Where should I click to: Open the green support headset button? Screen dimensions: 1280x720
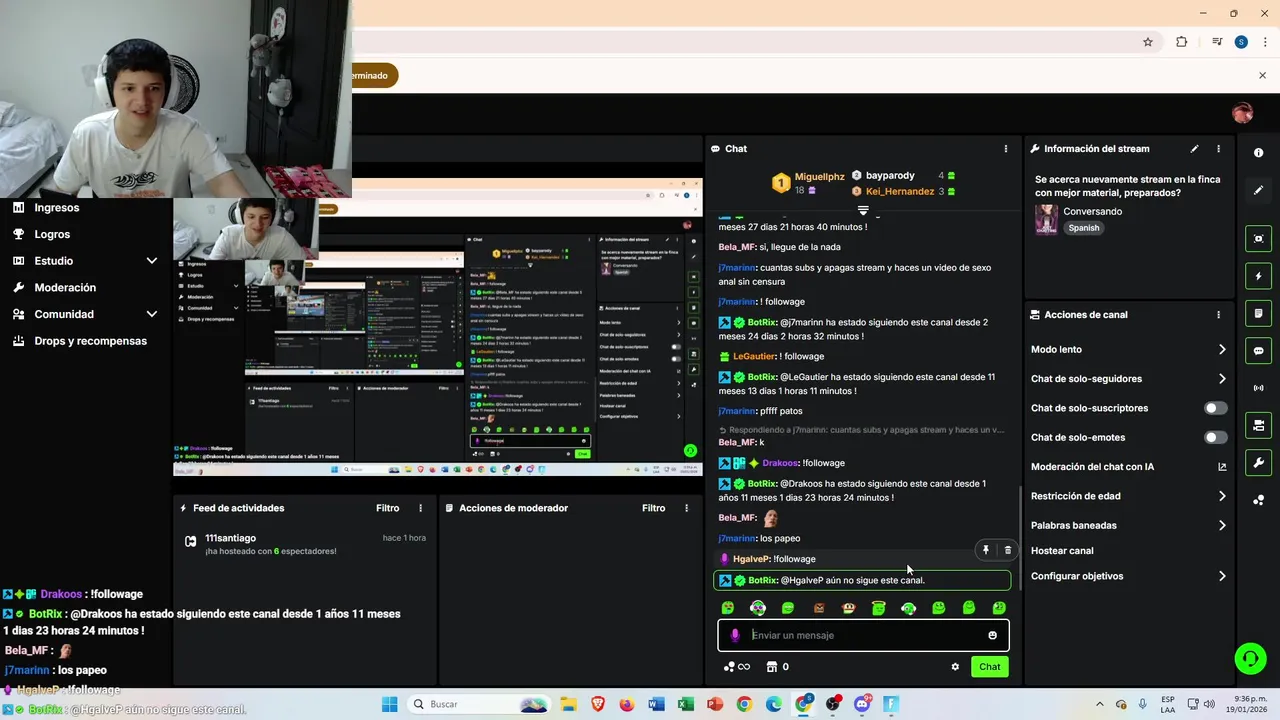click(x=1250, y=658)
